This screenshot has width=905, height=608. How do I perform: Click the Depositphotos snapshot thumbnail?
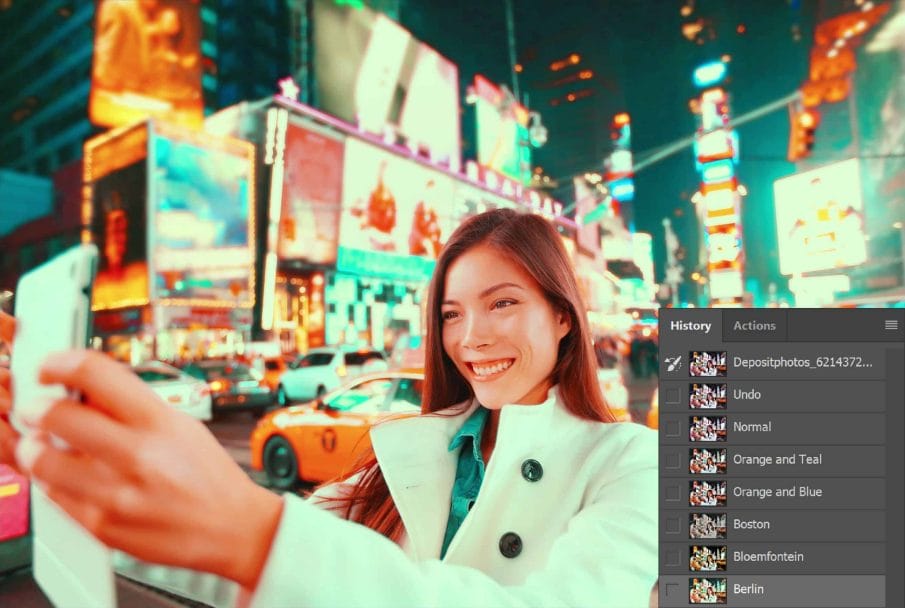pyautogui.click(x=707, y=363)
